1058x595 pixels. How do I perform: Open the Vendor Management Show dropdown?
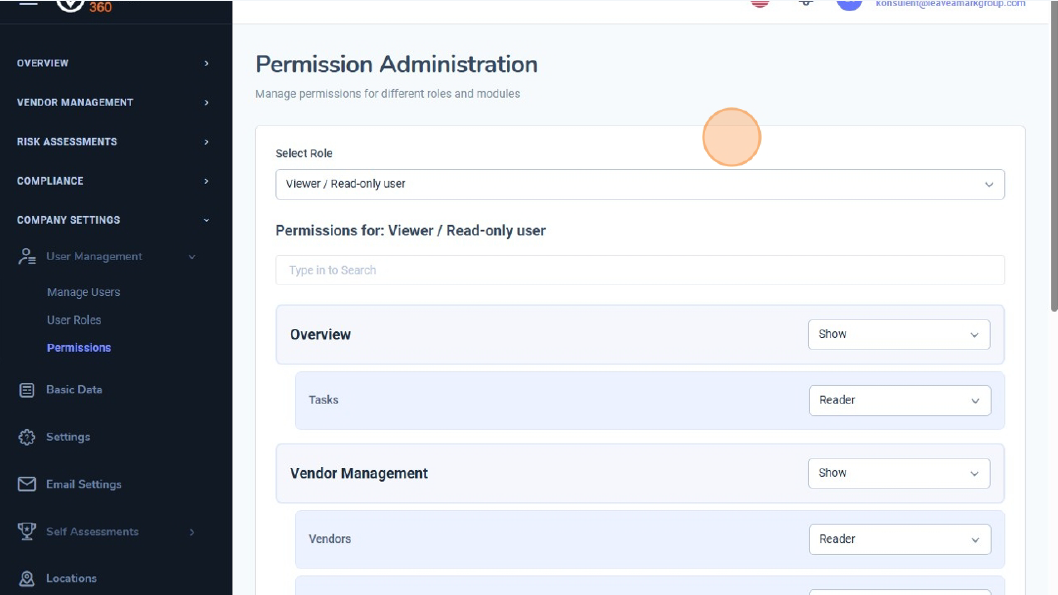coord(898,473)
